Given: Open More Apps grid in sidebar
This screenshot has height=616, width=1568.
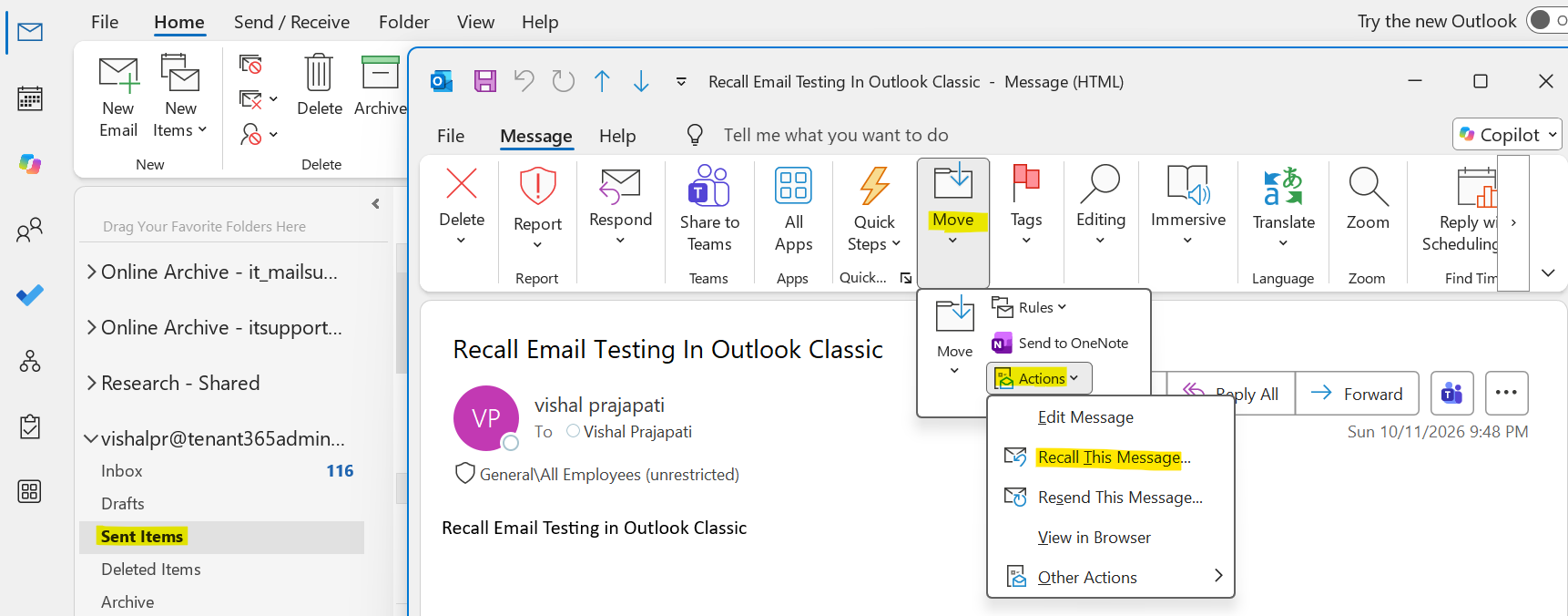Looking at the screenshot, I should tap(30, 492).
